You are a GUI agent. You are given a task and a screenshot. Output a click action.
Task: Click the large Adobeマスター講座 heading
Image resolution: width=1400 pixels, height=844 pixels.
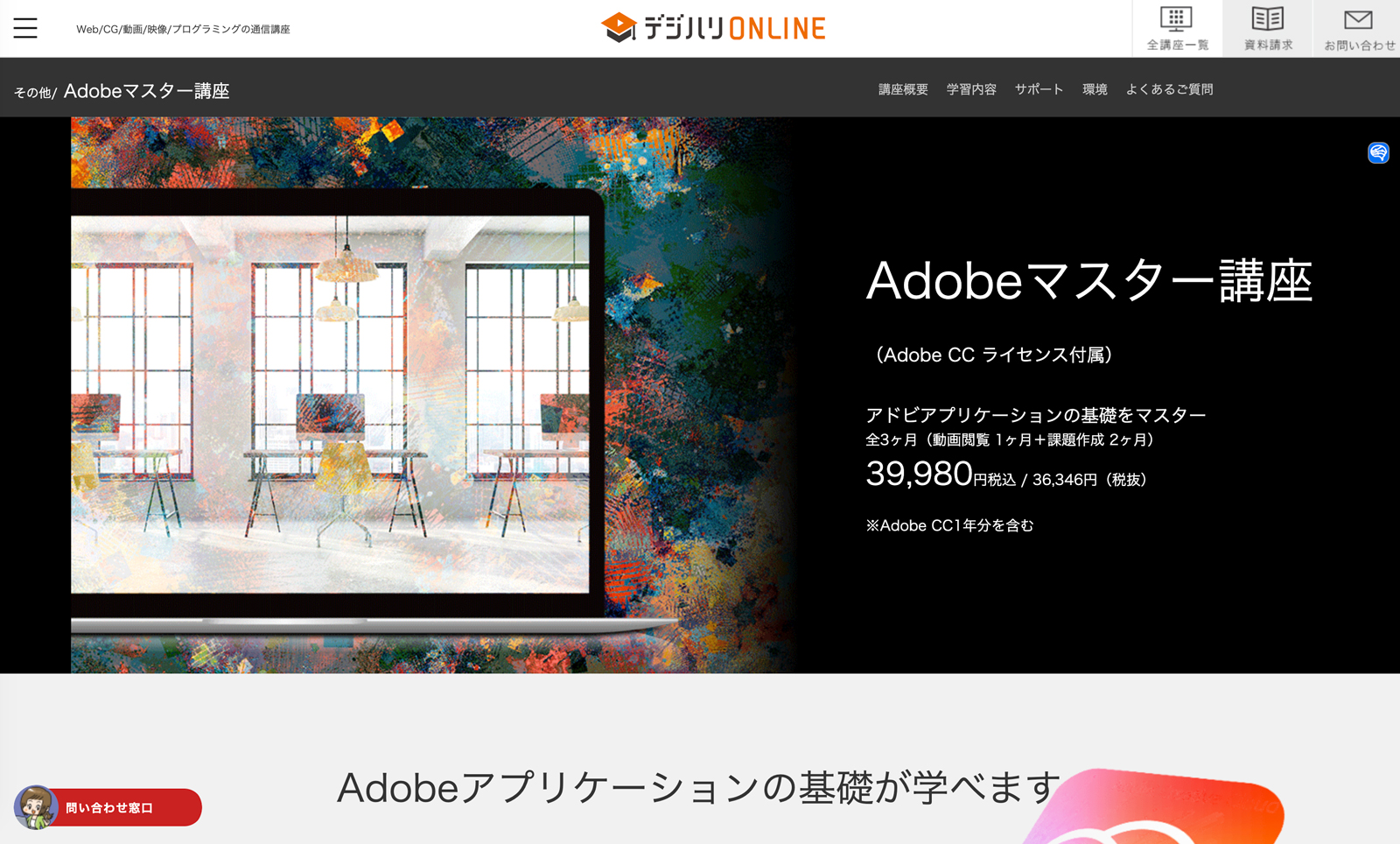(x=1089, y=281)
